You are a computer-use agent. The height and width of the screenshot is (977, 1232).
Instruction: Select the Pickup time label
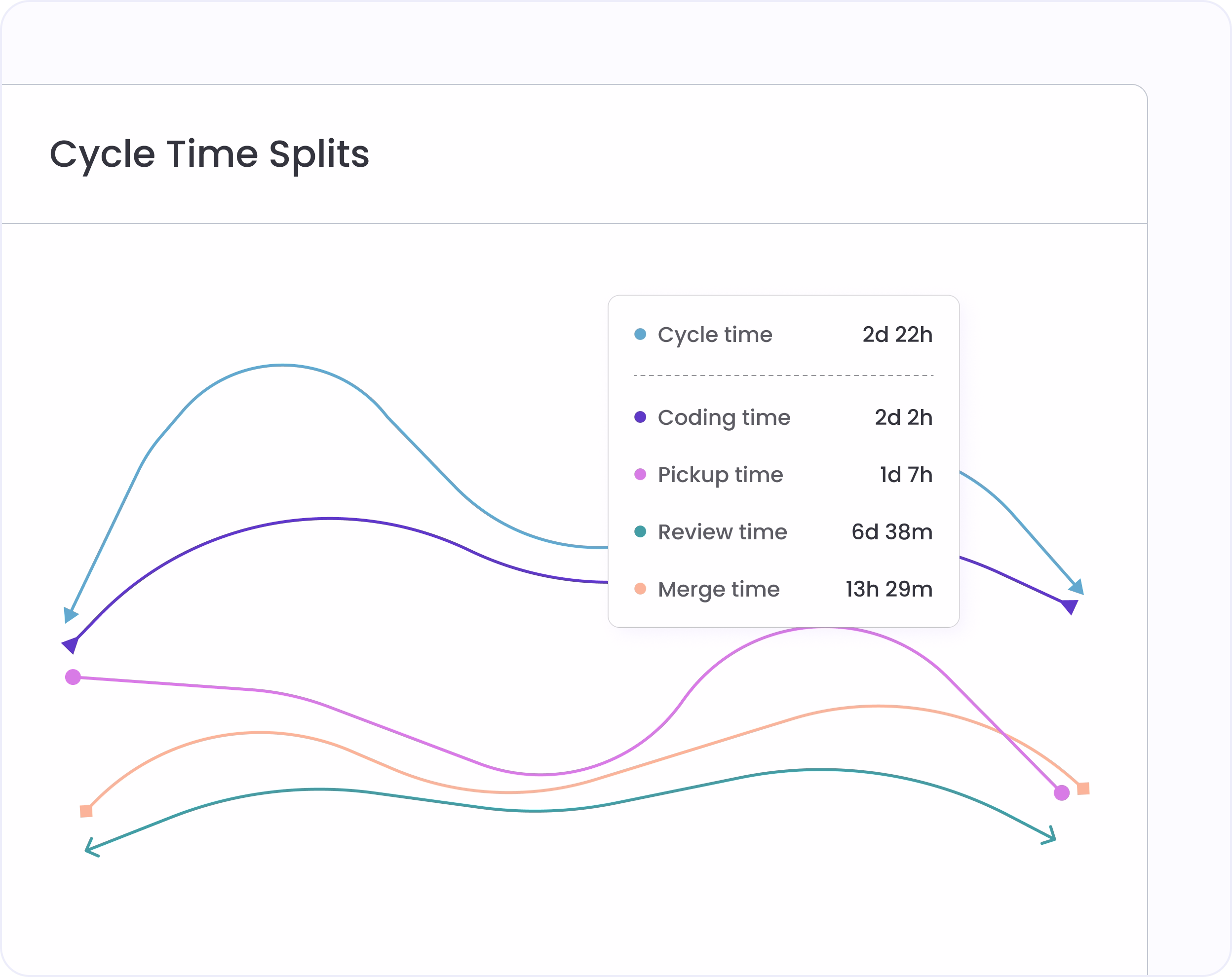720,475
